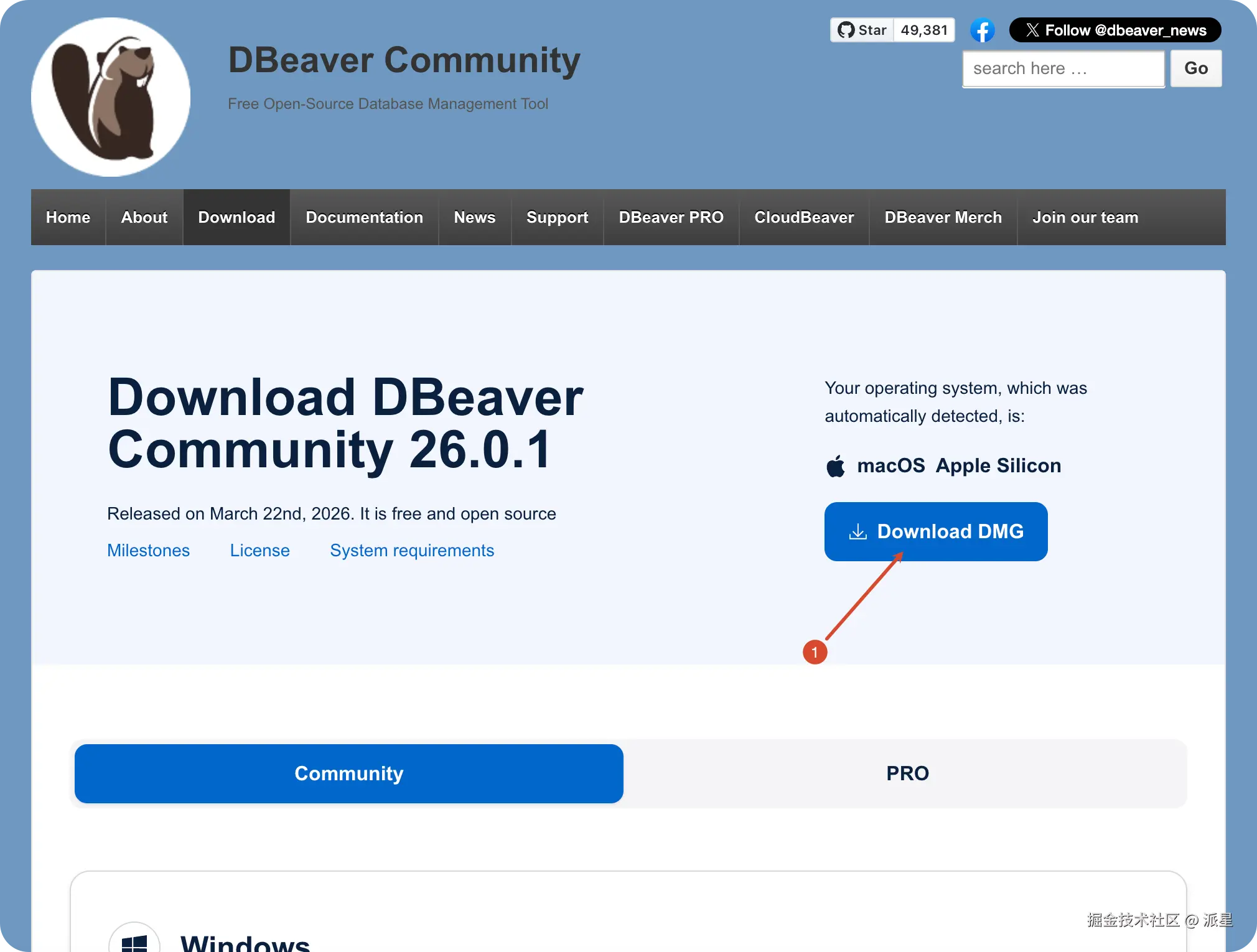
Task: Go to the Documentation page
Action: click(364, 217)
